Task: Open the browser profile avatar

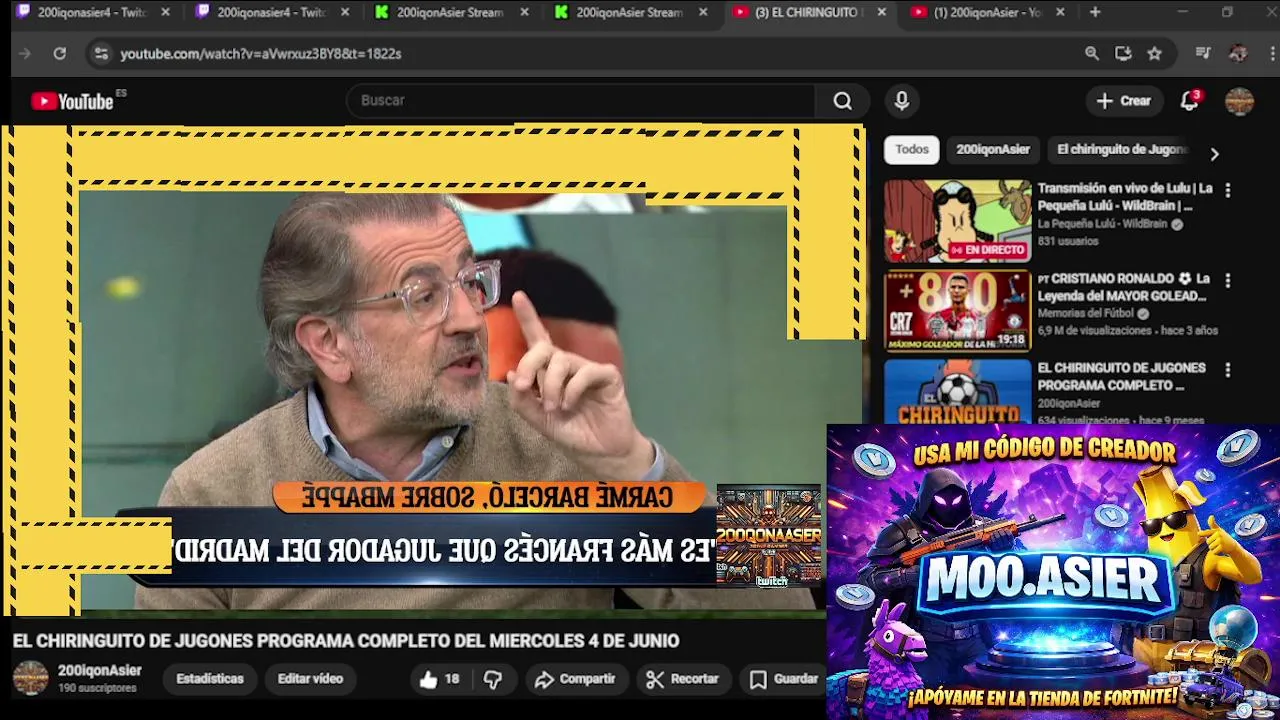Action: tap(1238, 54)
